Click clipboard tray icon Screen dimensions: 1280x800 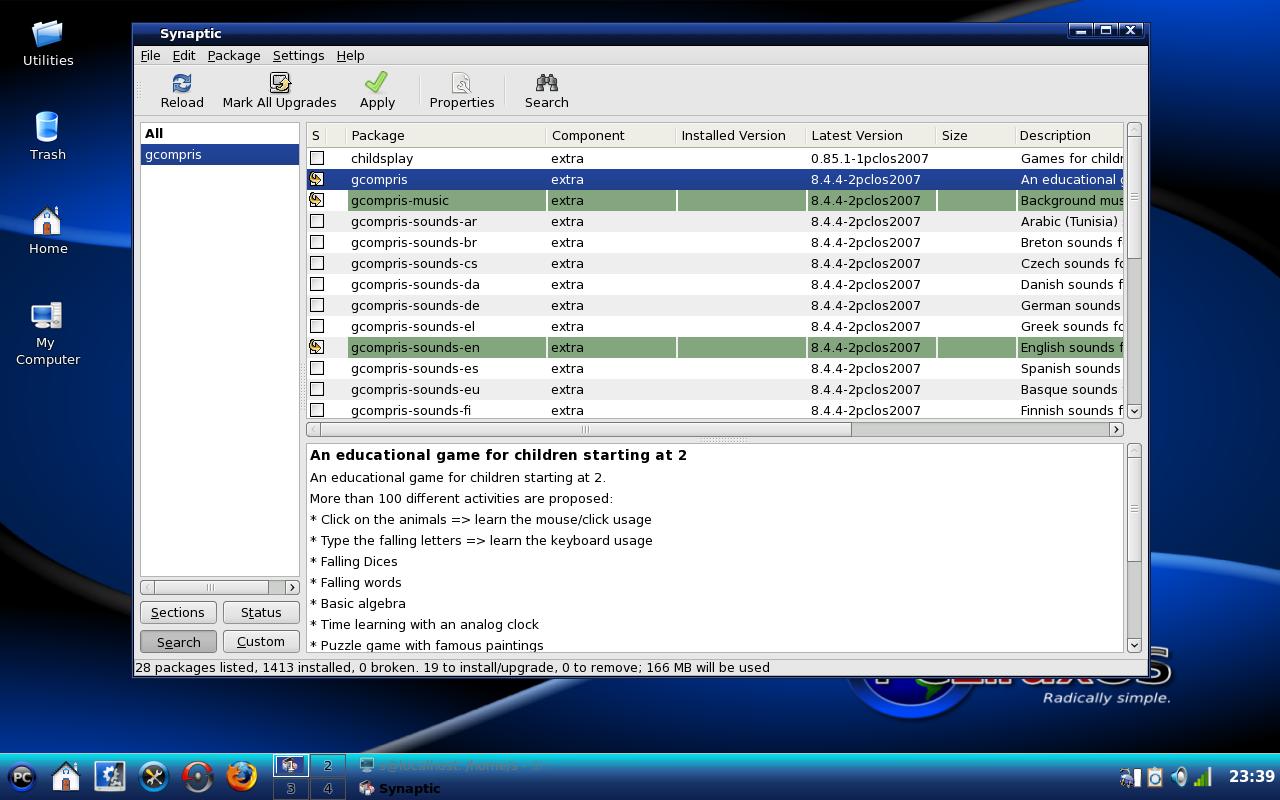1154,777
